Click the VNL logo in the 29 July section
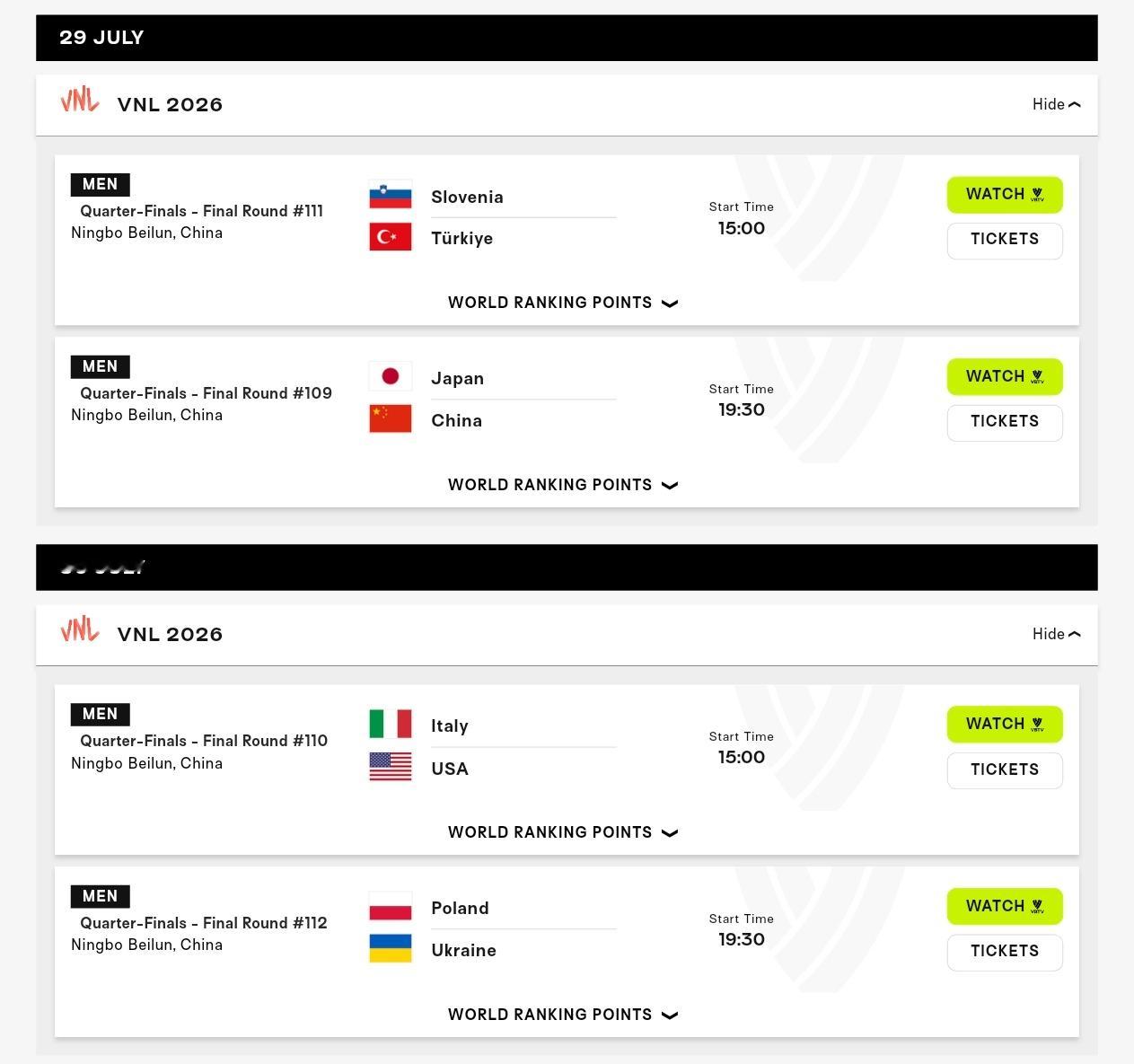Image resolution: width=1134 pixels, height=1064 pixels. [80, 100]
